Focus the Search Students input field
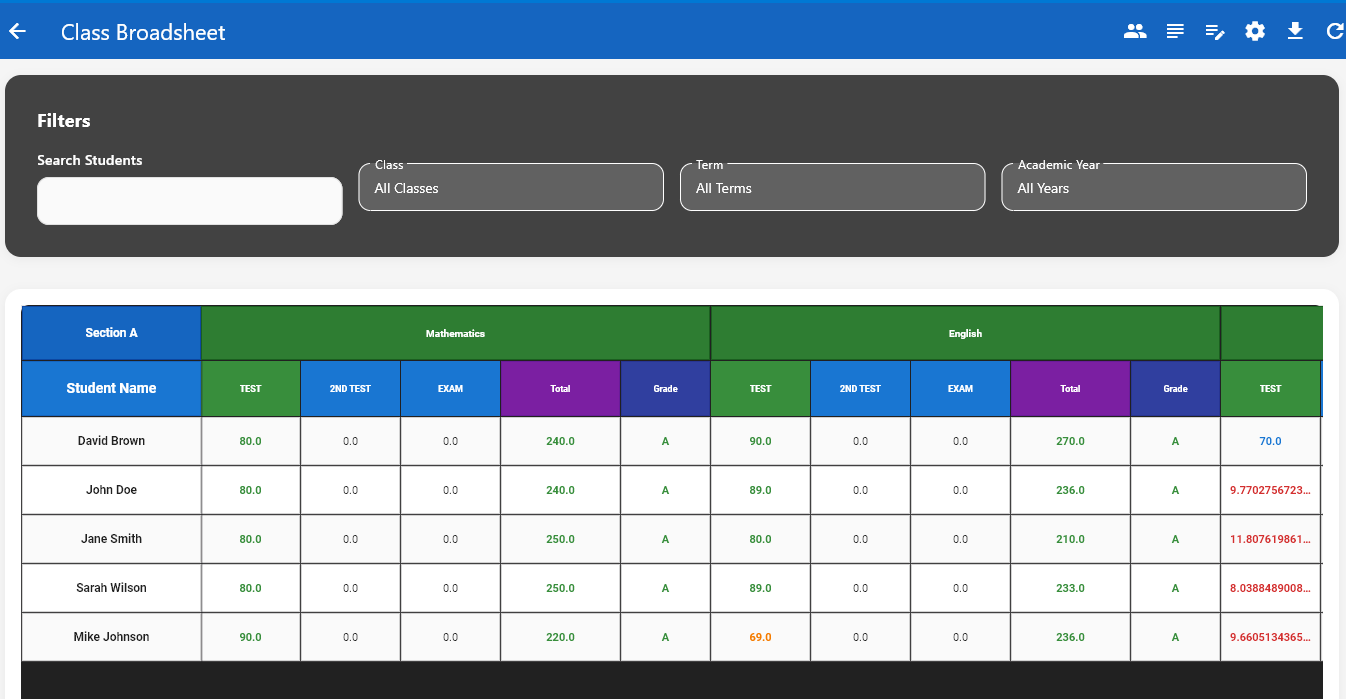The height and width of the screenshot is (699, 1346). coord(190,201)
